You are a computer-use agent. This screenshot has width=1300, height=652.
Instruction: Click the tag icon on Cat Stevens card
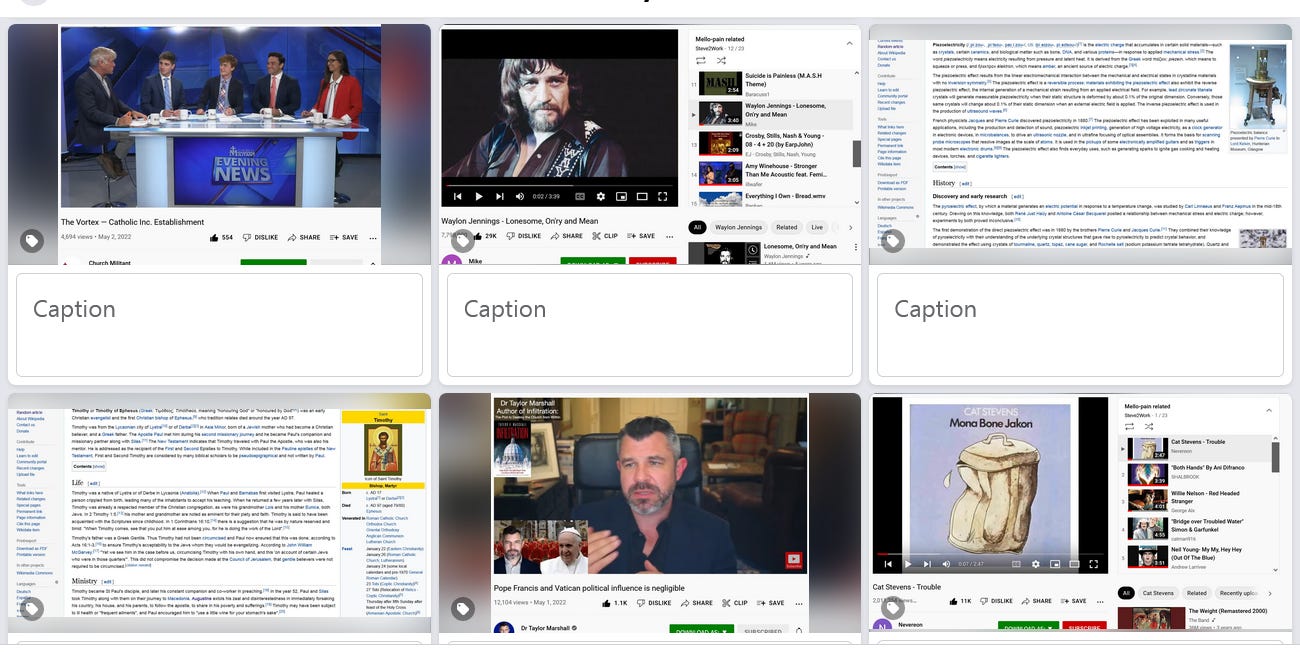point(893,609)
